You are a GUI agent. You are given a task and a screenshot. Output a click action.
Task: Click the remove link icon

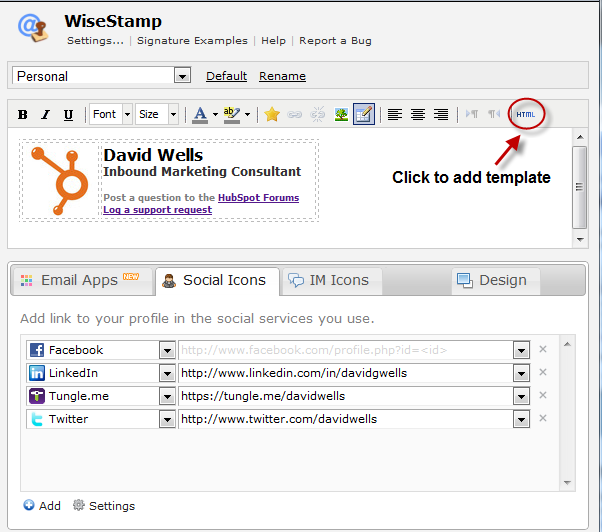pos(318,114)
